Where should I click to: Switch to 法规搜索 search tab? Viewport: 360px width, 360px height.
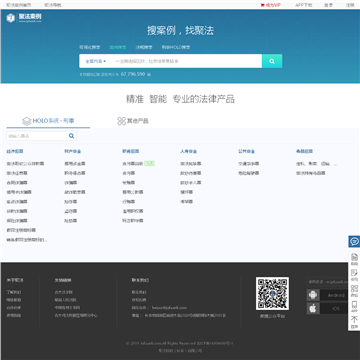pos(144,47)
